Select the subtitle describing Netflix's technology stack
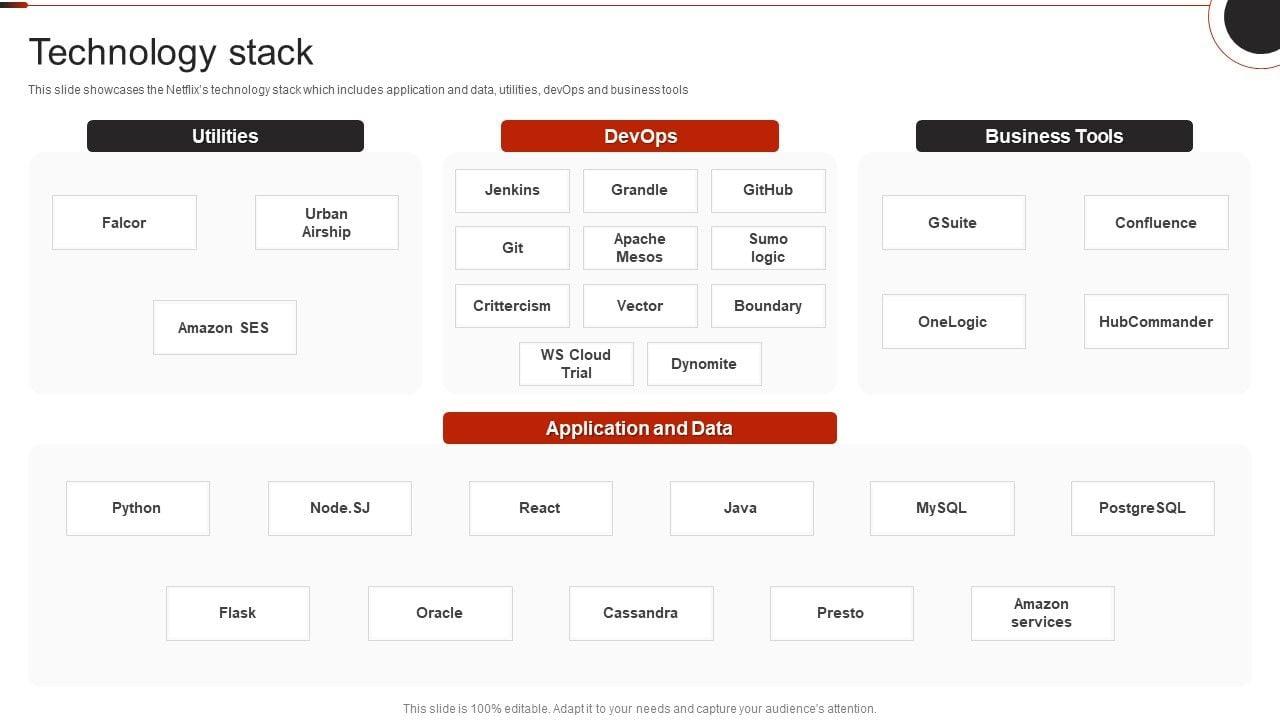The width and height of the screenshot is (1280, 720). coord(358,90)
